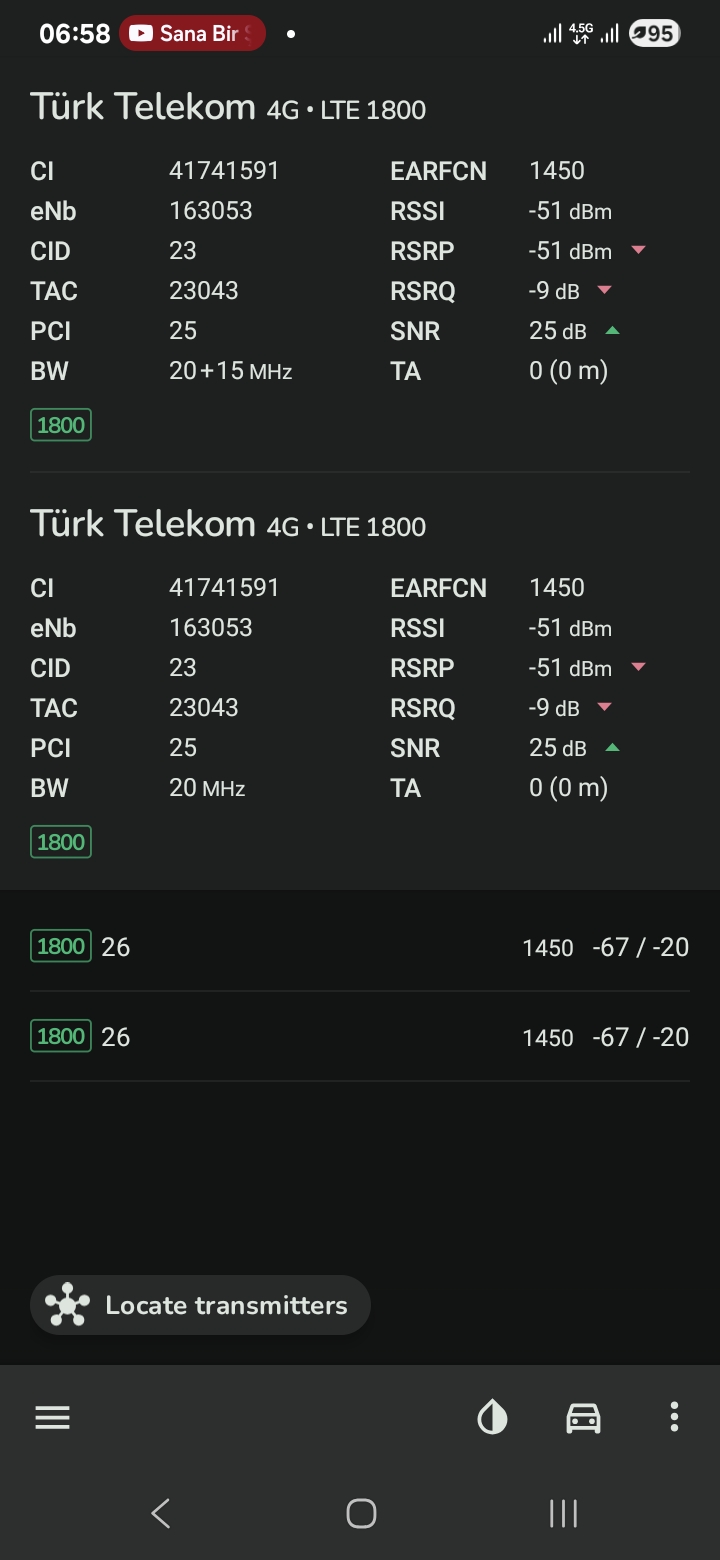Screen dimensions: 720x1560
Task: Tap the Android recent apps button
Action: 563,1513
